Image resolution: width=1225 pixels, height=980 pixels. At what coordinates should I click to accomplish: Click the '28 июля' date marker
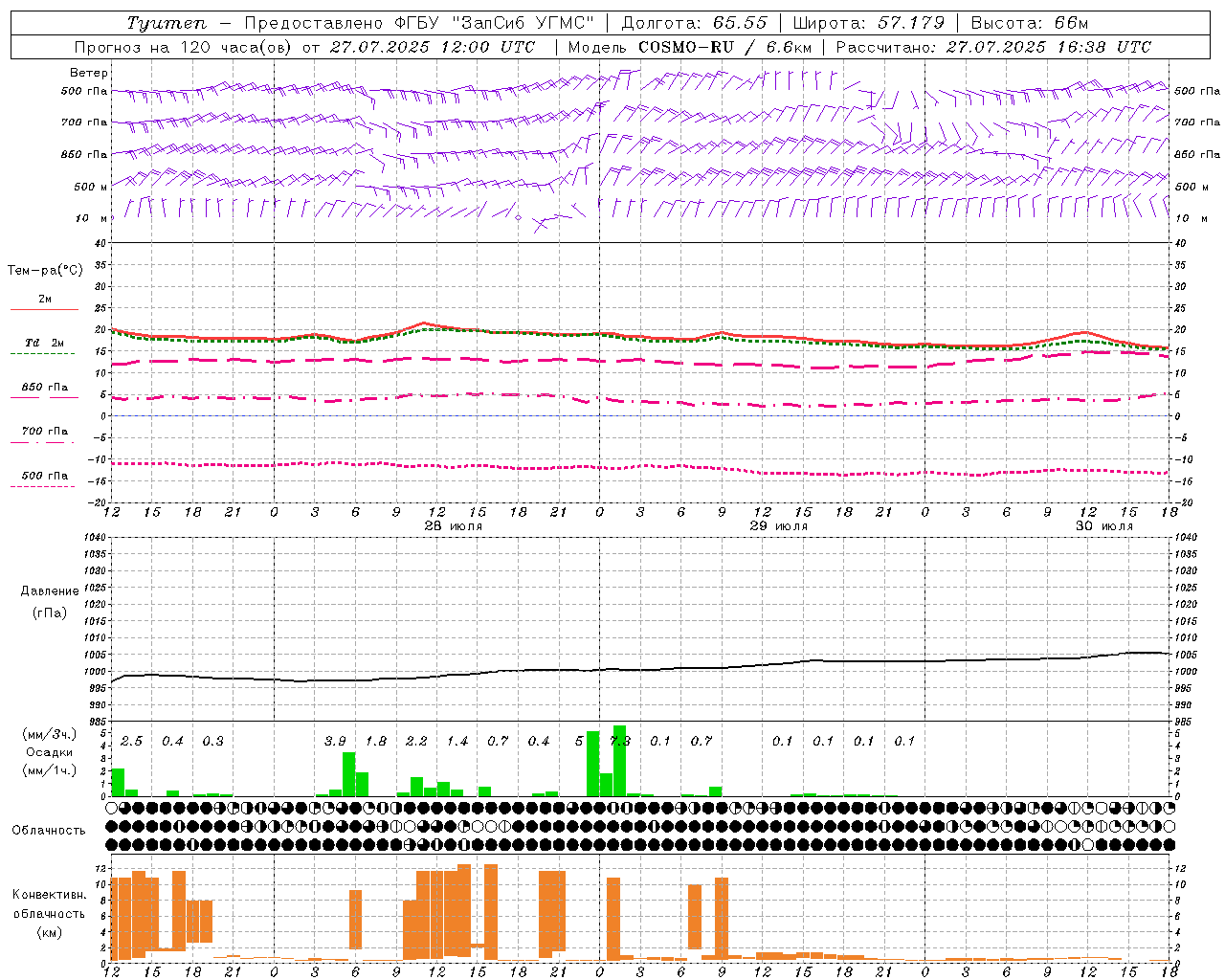pyautogui.click(x=454, y=526)
